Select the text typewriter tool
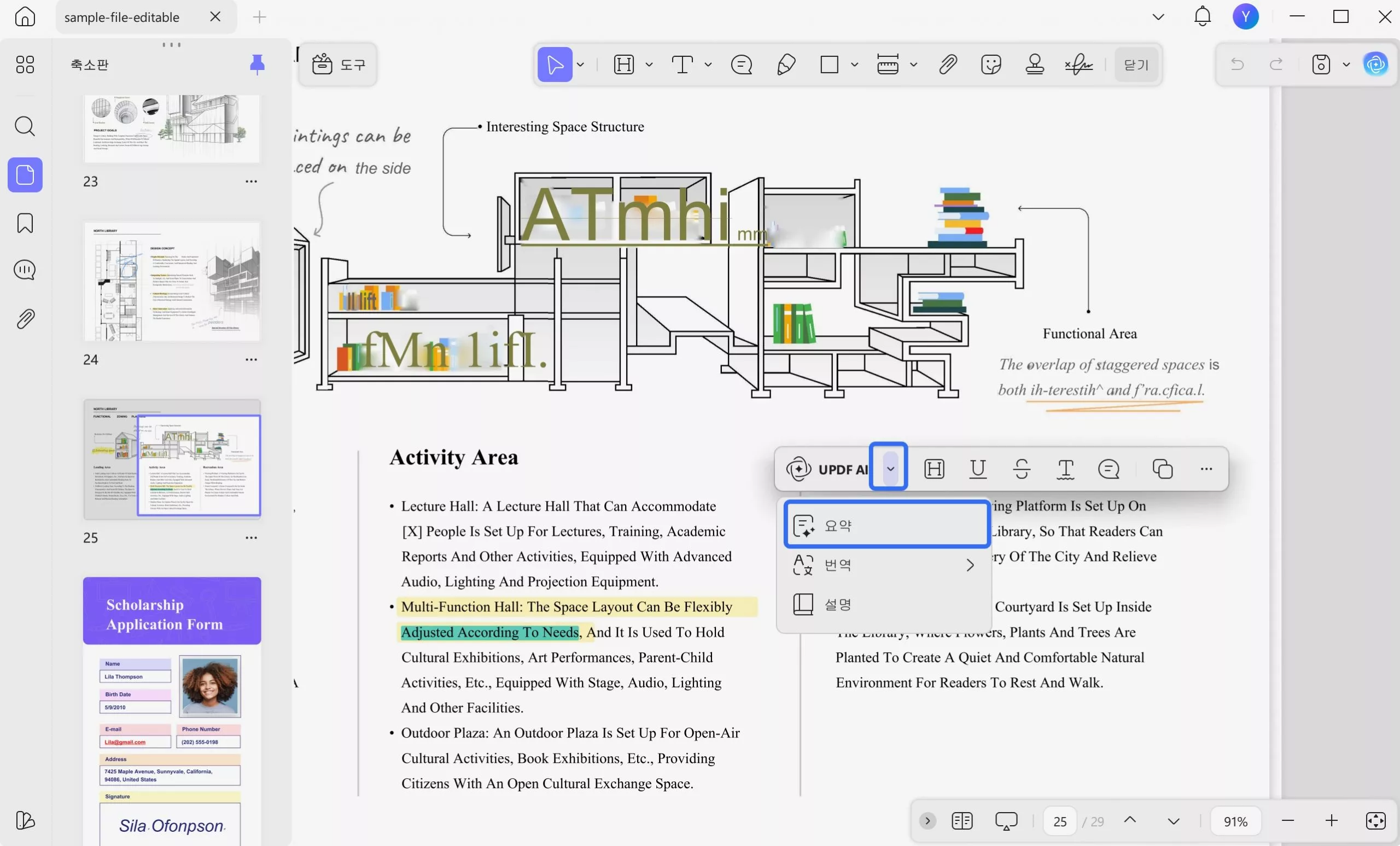This screenshot has width=1400, height=846. coord(682,64)
